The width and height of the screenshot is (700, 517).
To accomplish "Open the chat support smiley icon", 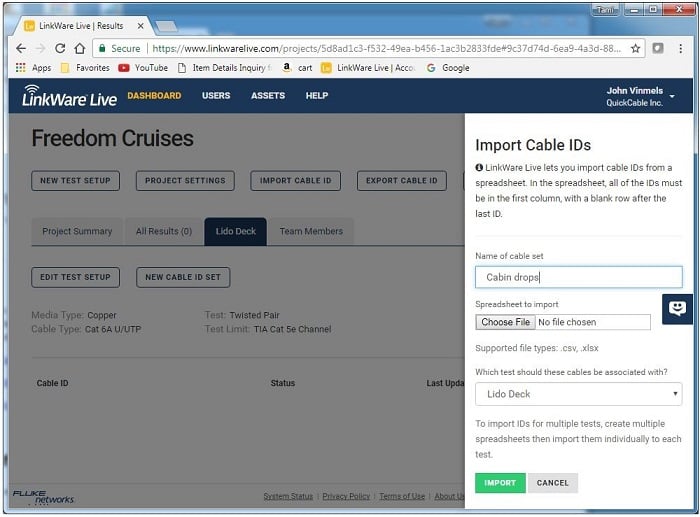I will click(677, 309).
